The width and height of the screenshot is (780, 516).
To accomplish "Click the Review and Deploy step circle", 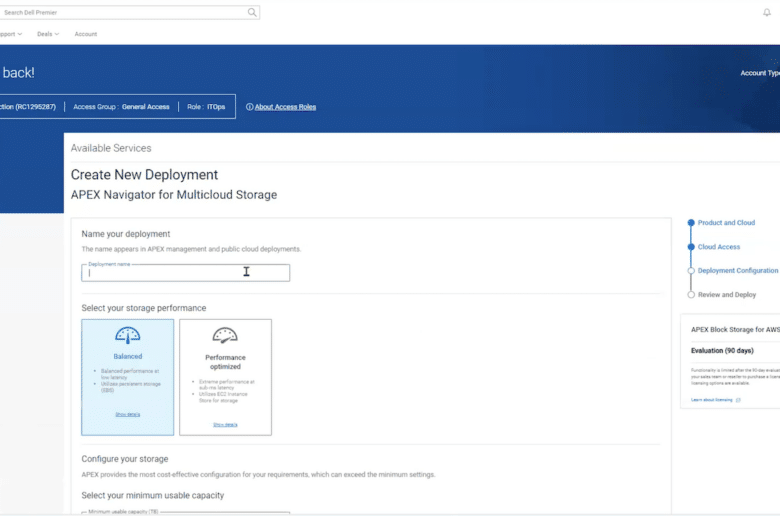I will pyautogui.click(x=691, y=295).
